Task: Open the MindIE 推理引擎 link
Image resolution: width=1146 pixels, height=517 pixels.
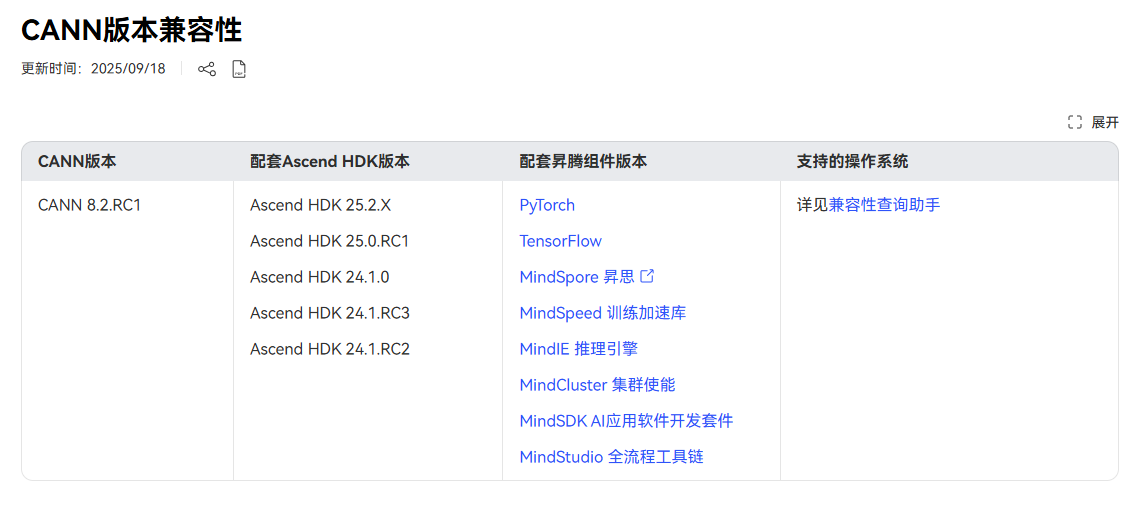Action: pos(579,349)
